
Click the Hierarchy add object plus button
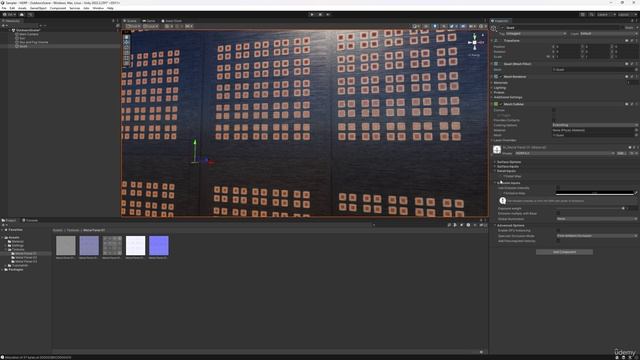(4, 26)
